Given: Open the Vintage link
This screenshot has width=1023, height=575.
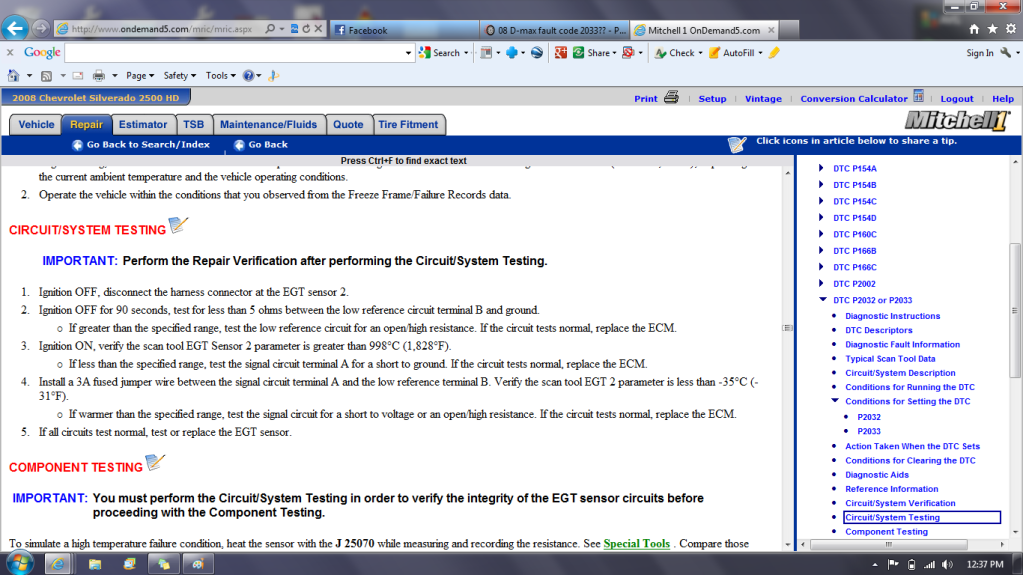Looking at the screenshot, I should 763,99.
